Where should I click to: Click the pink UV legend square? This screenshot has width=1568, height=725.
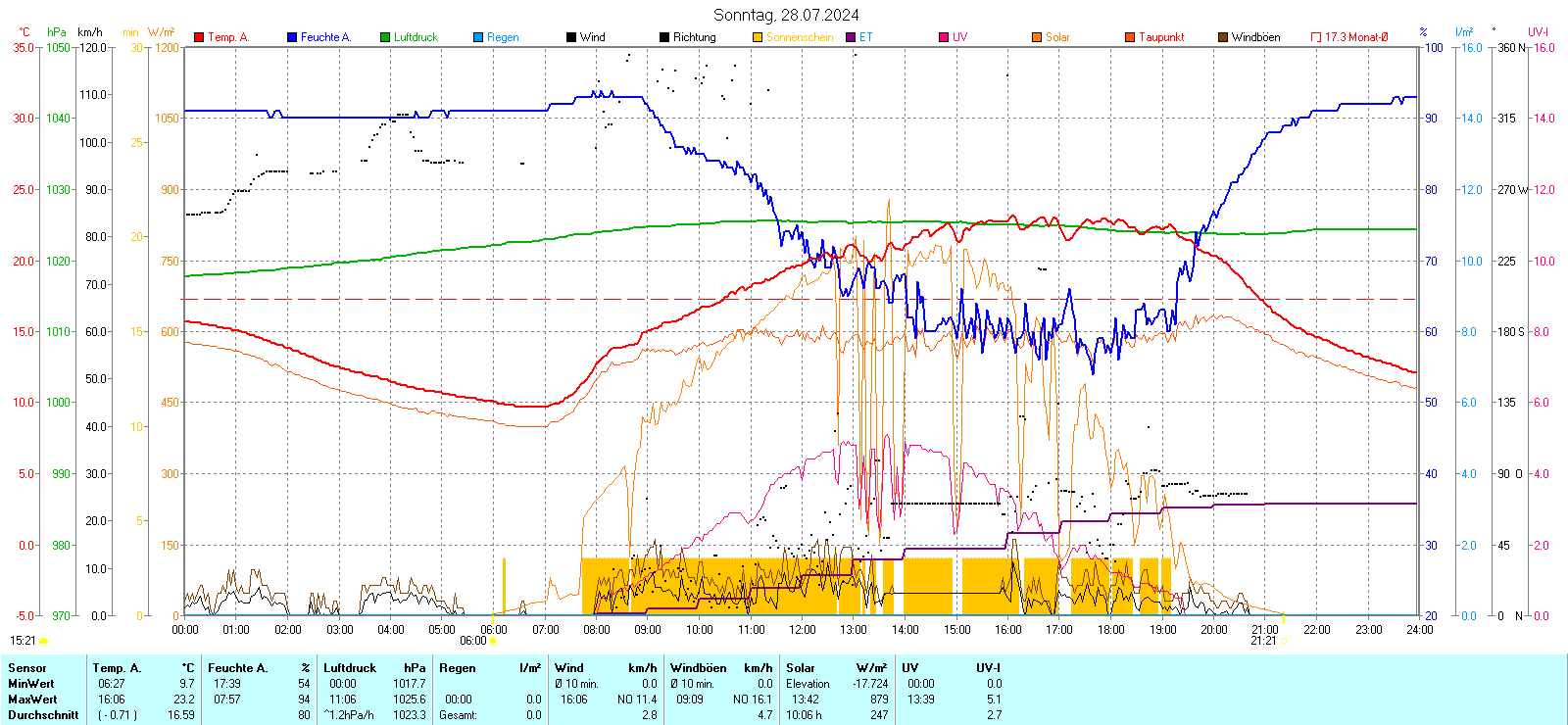tap(944, 37)
